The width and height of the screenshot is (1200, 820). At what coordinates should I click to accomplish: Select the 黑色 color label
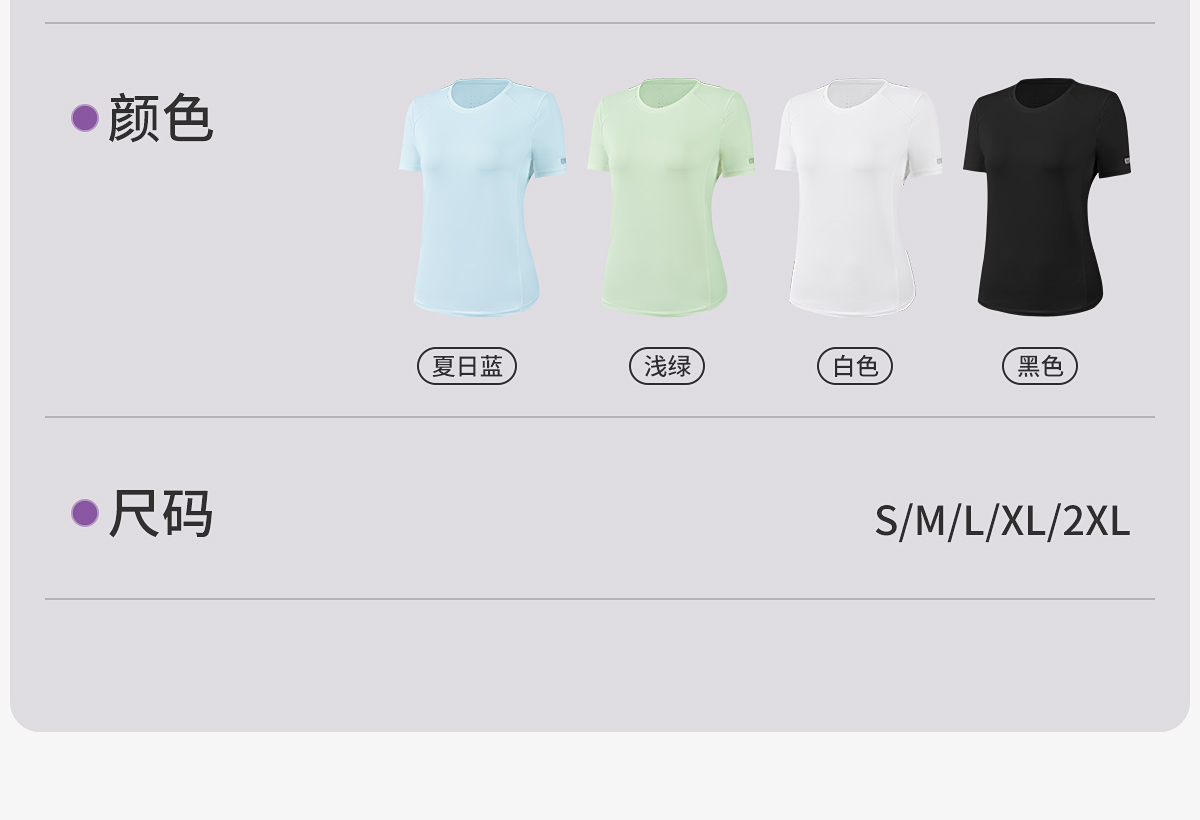point(1040,366)
